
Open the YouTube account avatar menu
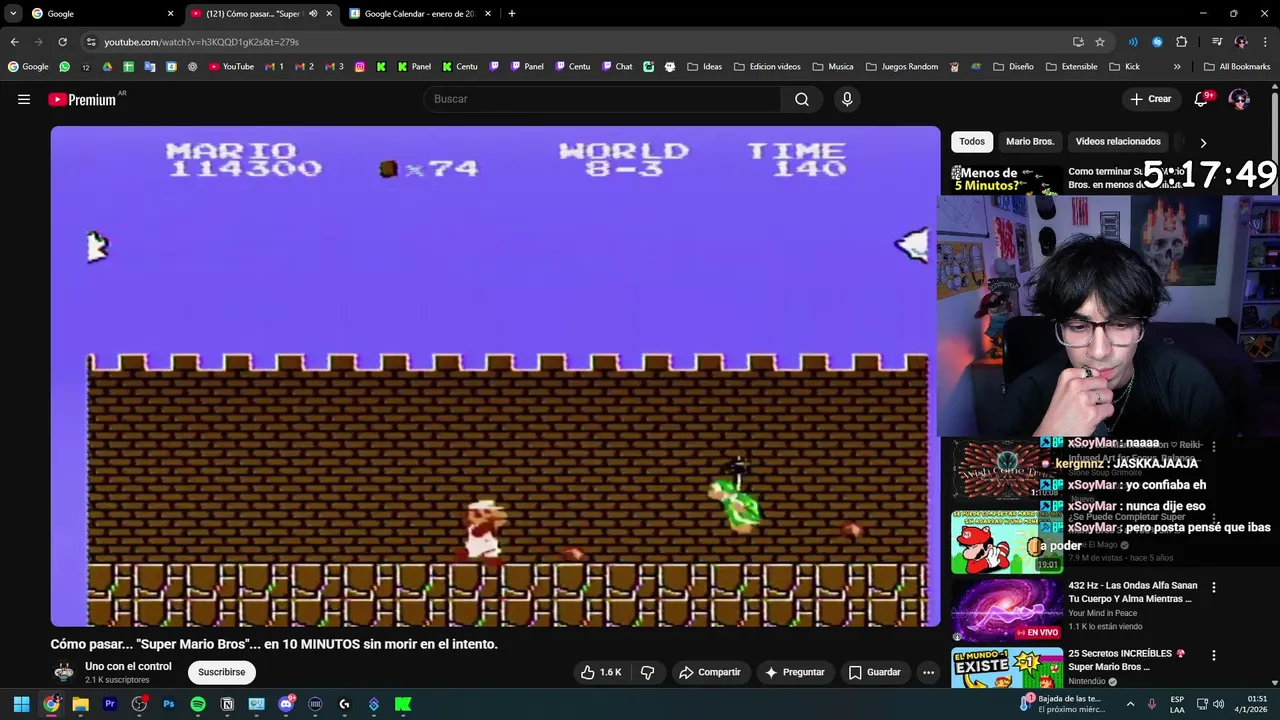(x=1239, y=99)
